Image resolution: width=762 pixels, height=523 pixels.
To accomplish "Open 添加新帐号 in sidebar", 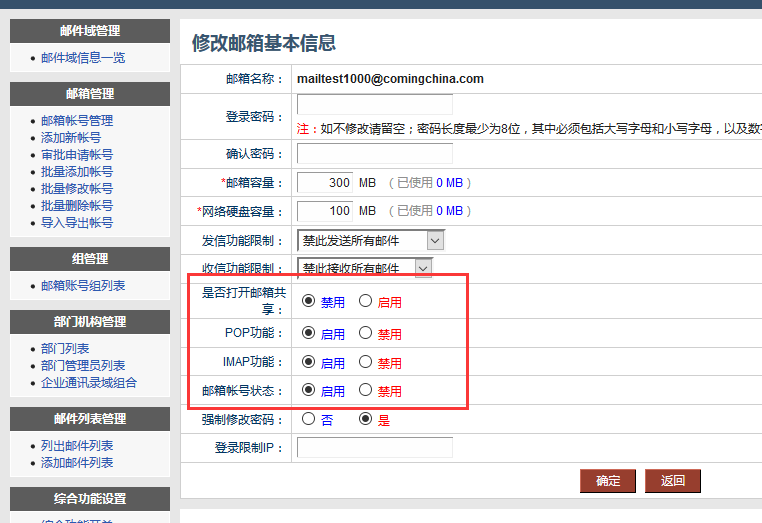I will tap(71, 138).
